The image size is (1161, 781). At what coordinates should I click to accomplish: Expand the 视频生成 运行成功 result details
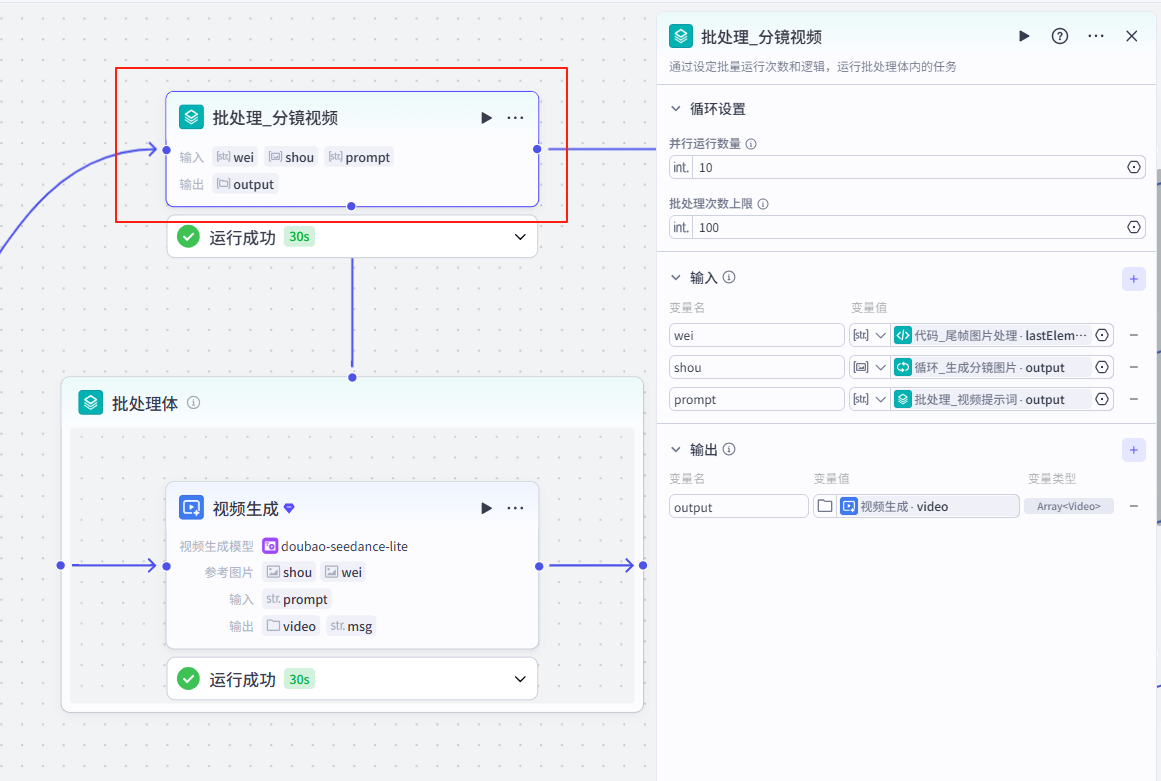click(x=519, y=679)
